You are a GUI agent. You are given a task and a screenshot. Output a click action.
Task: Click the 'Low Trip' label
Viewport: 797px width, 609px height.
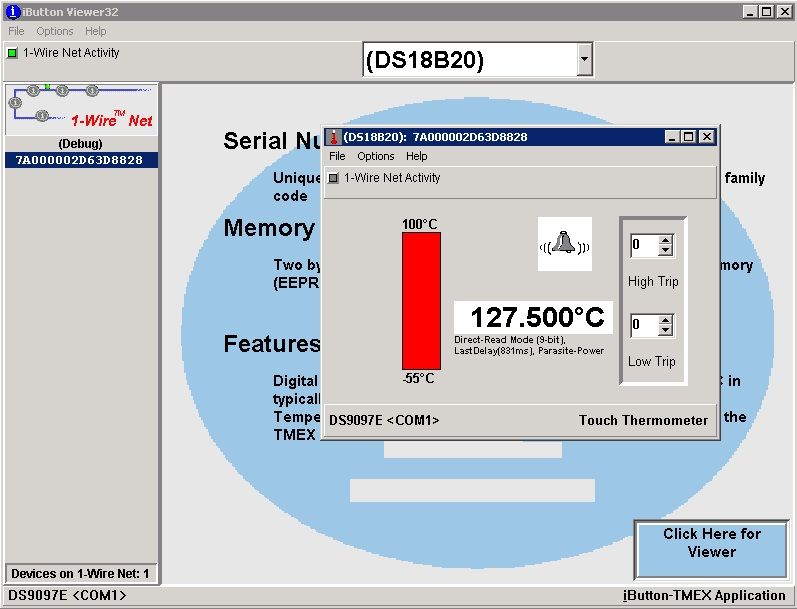pyautogui.click(x=652, y=361)
